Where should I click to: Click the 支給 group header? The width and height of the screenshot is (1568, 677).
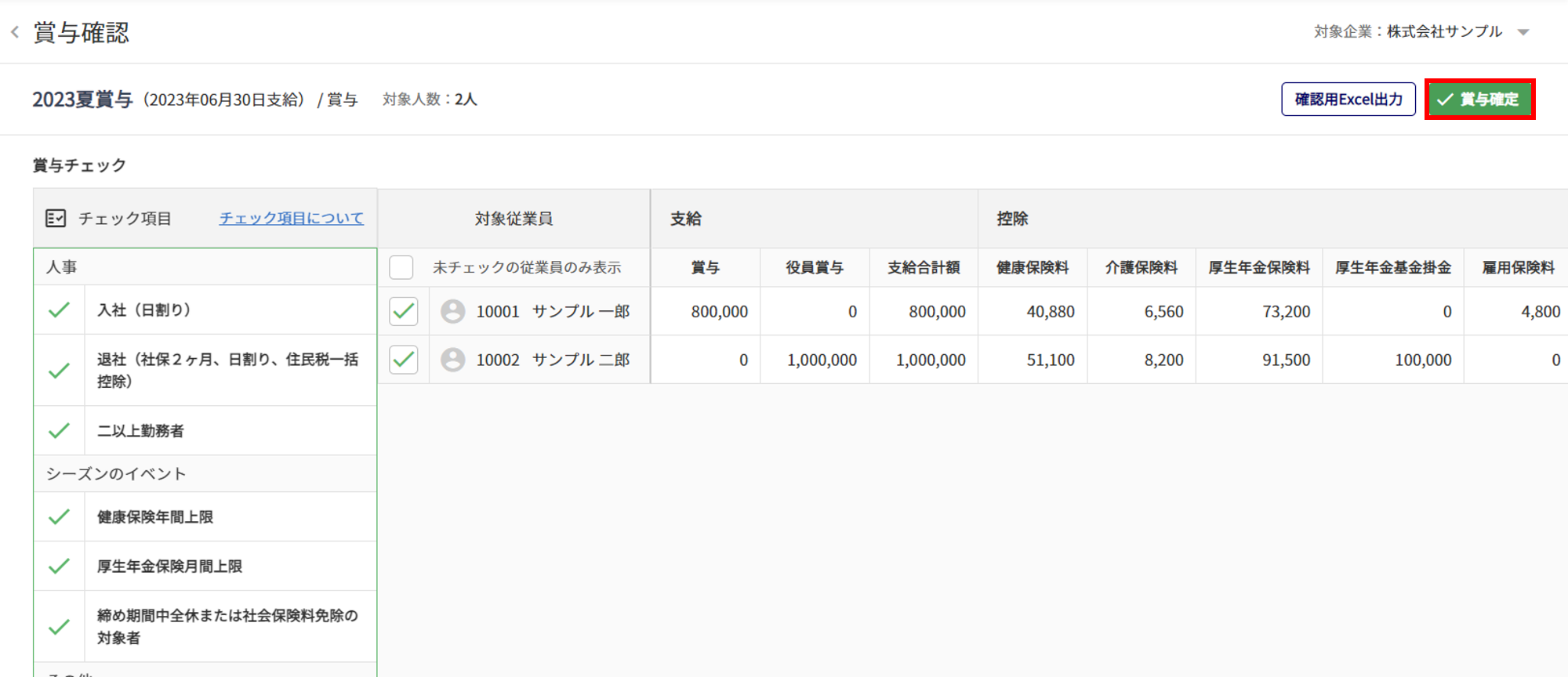tap(815, 219)
